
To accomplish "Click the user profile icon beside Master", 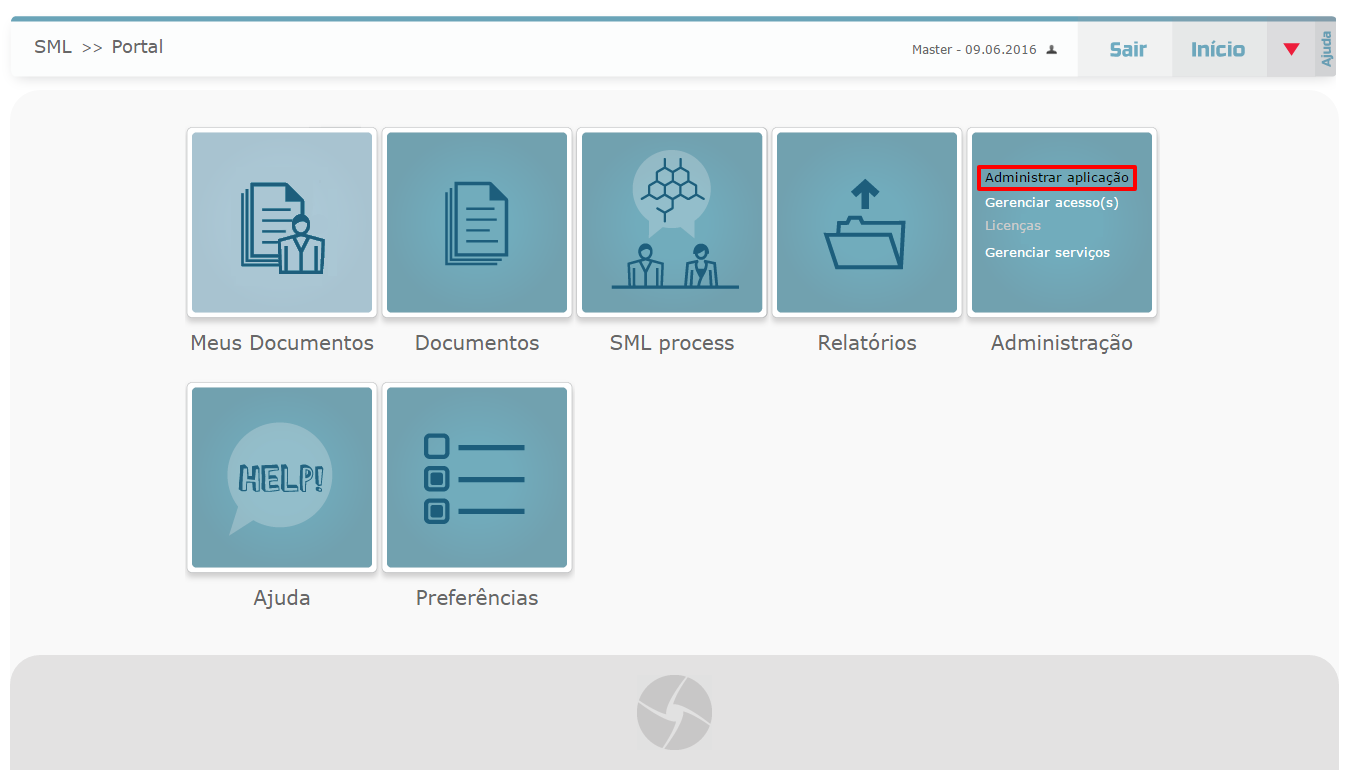I will click(1051, 48).
